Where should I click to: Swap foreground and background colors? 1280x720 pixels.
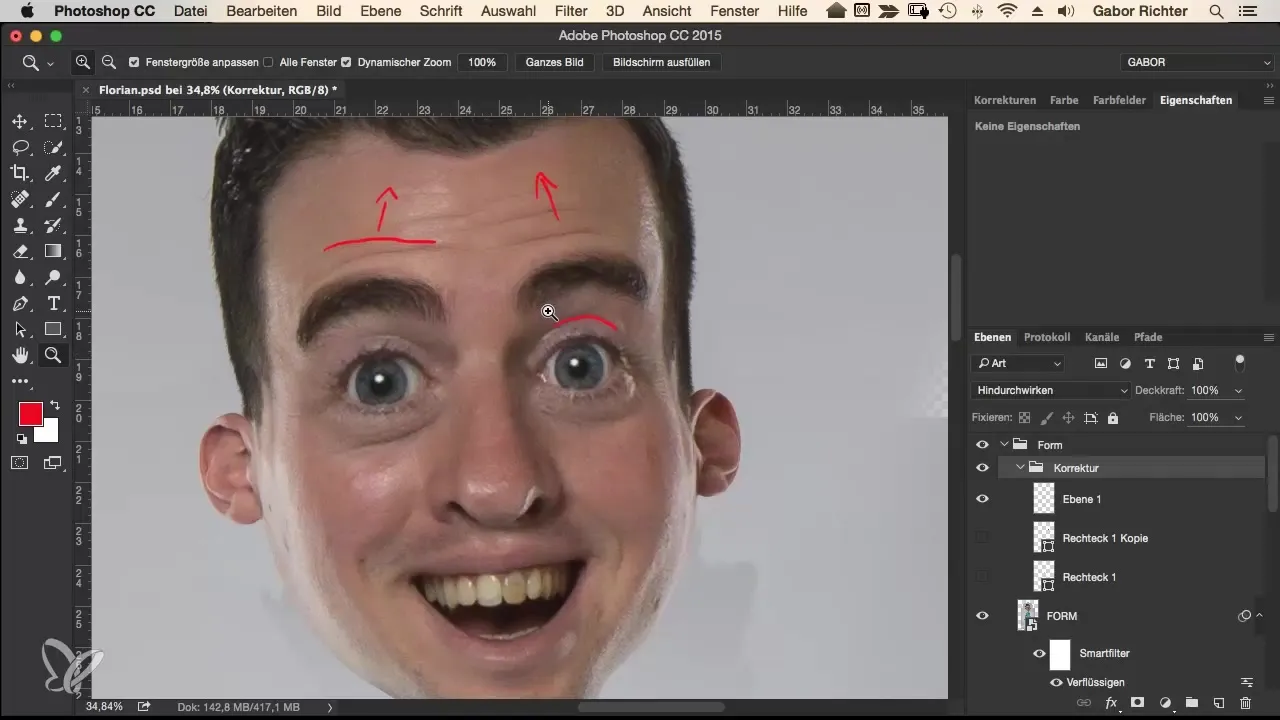pos(54,405)
